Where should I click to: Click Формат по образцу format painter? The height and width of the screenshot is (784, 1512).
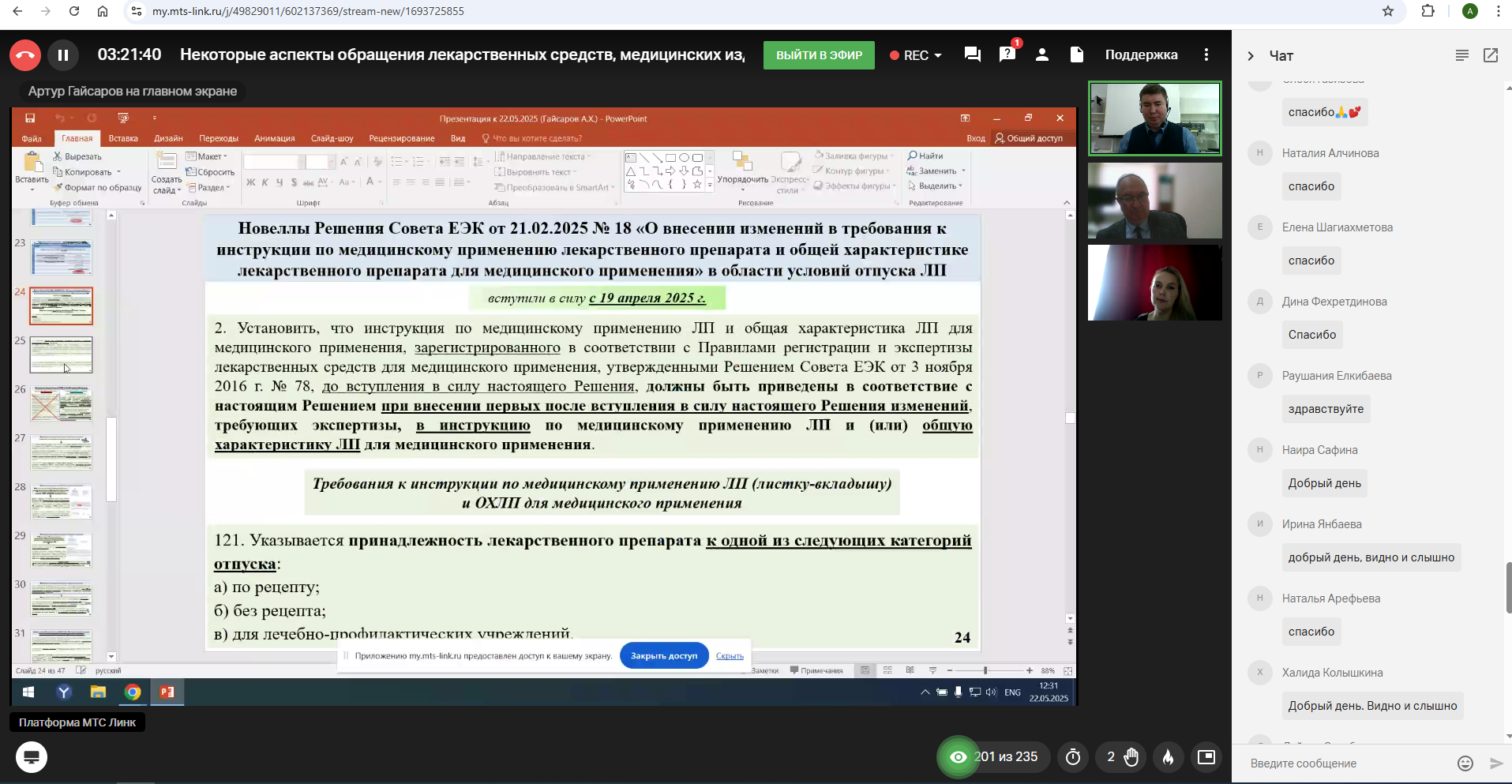point(98,188)
